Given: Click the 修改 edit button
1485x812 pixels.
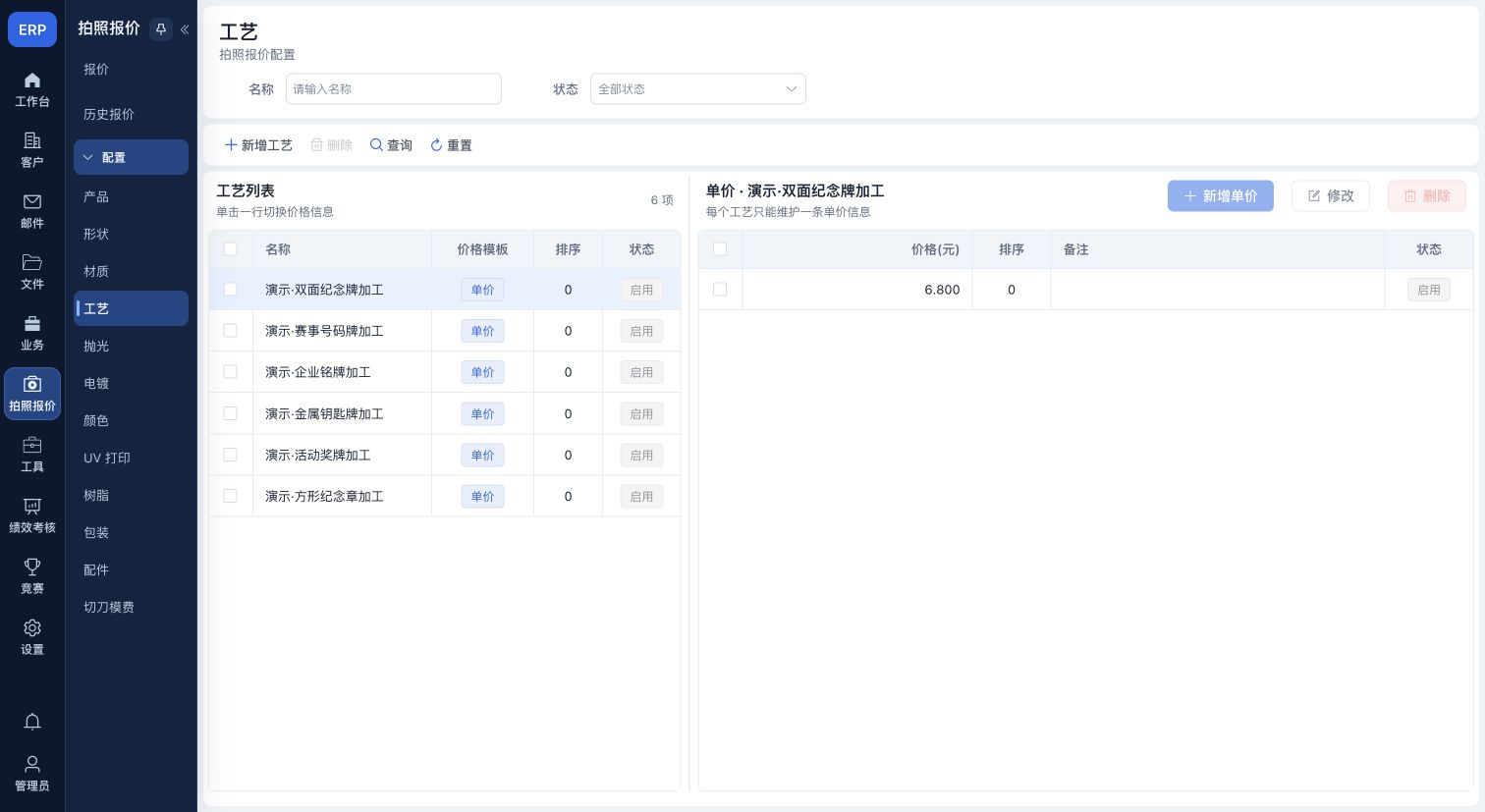Looking at the screenshot, I should click(1331, 196).
